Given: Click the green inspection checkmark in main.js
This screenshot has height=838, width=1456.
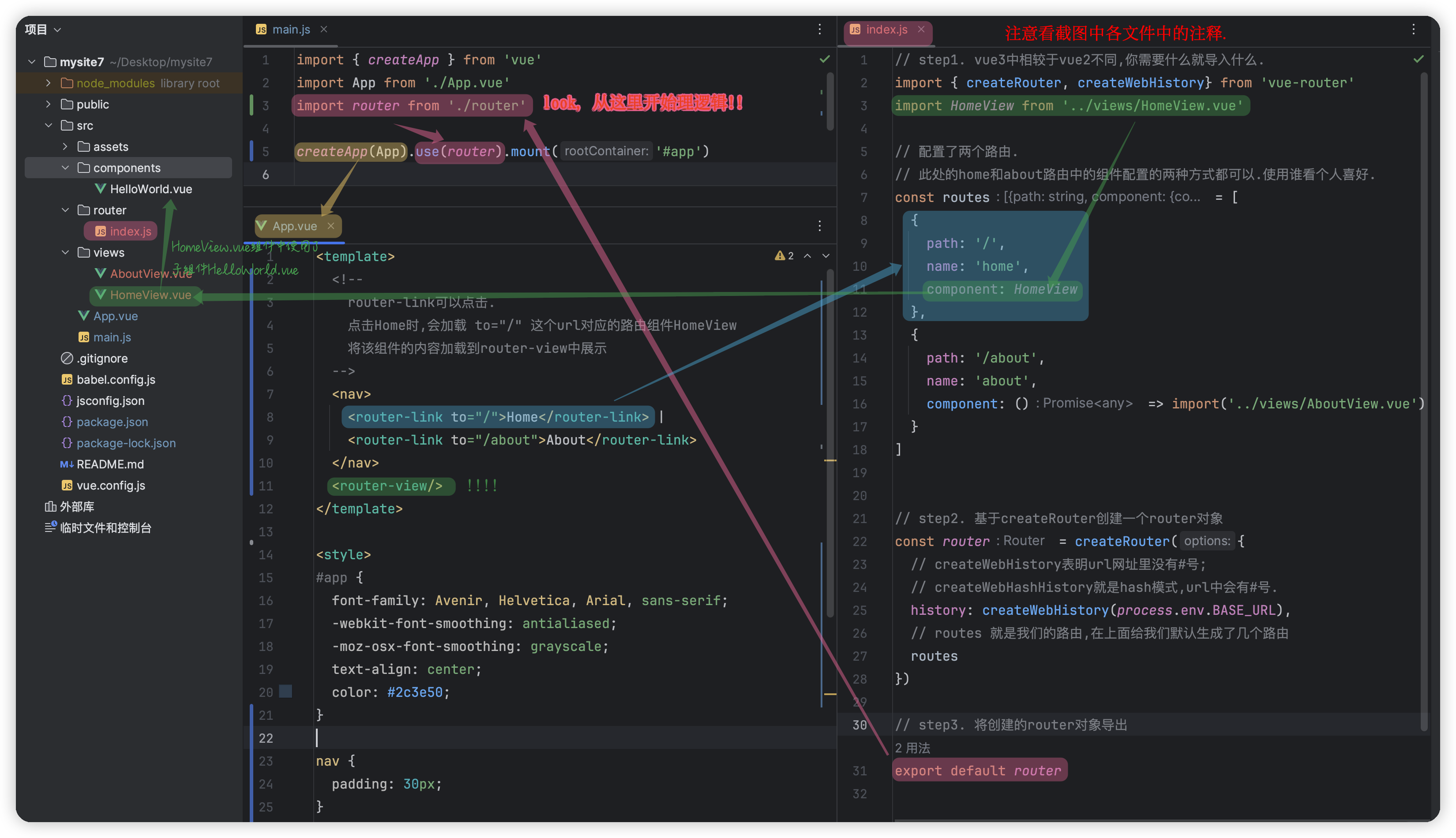Looking at the screenshot, I should 825,59.
